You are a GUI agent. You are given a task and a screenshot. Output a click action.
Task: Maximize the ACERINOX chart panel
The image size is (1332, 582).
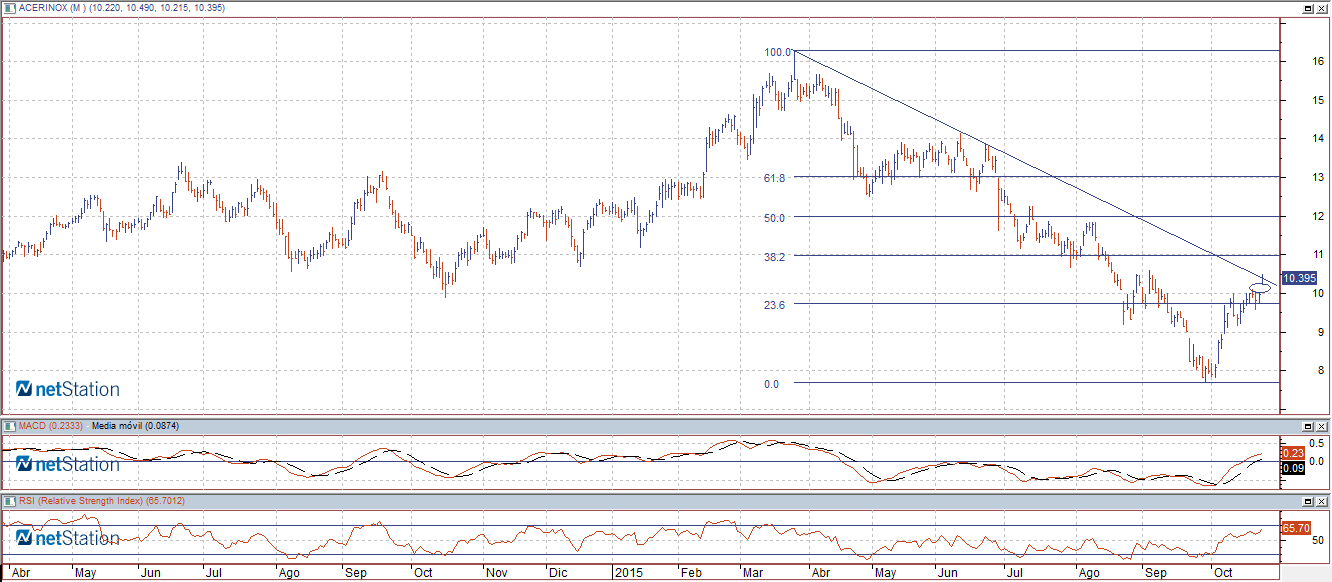1307,8
